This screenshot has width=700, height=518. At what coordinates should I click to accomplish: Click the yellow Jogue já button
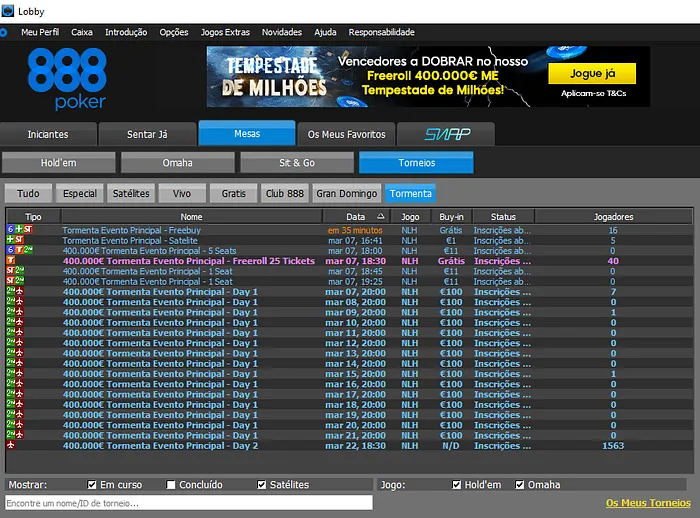(x=592, y=73)
